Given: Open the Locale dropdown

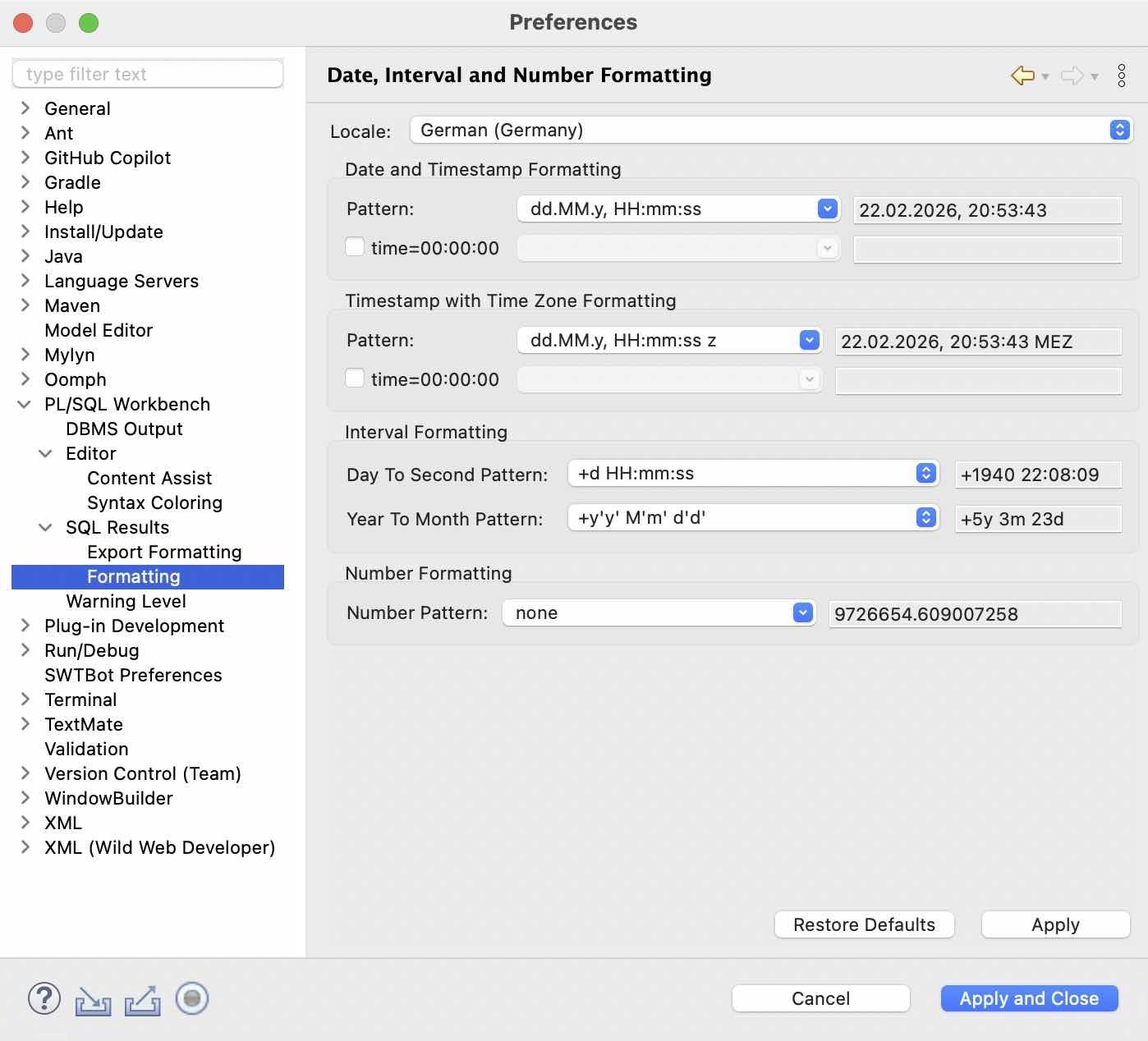Looking at the screenshot, I should tap(1118, 130).
